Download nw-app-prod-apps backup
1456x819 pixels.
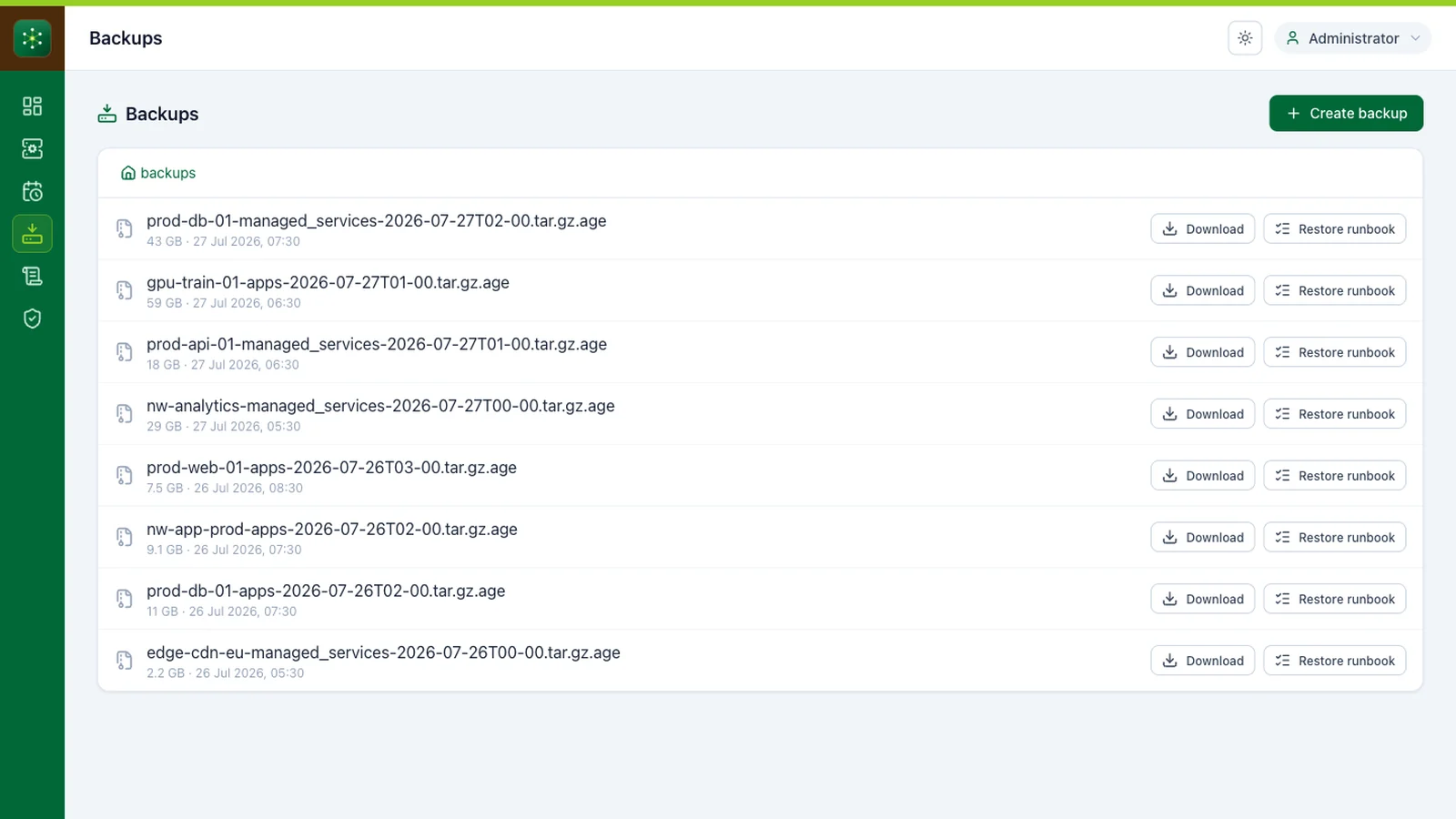click(x=1203, y=538)
